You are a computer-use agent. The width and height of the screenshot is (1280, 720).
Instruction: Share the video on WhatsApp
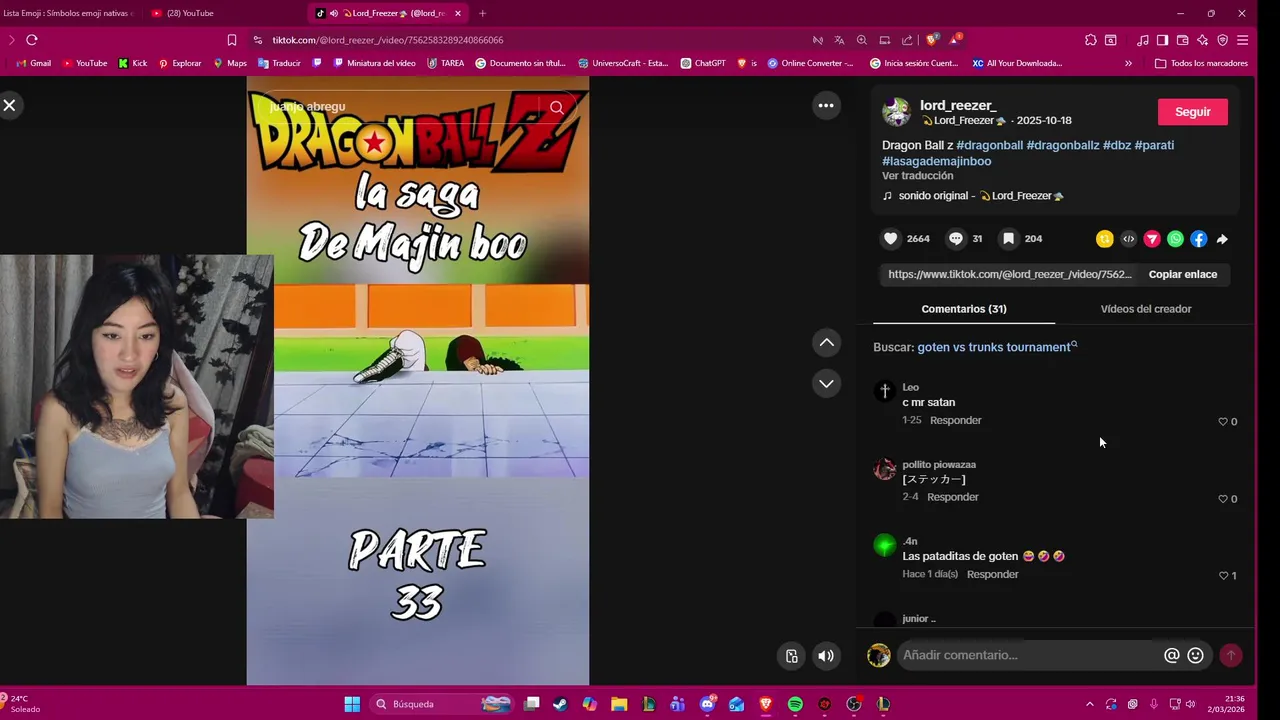coord(1175,239)
